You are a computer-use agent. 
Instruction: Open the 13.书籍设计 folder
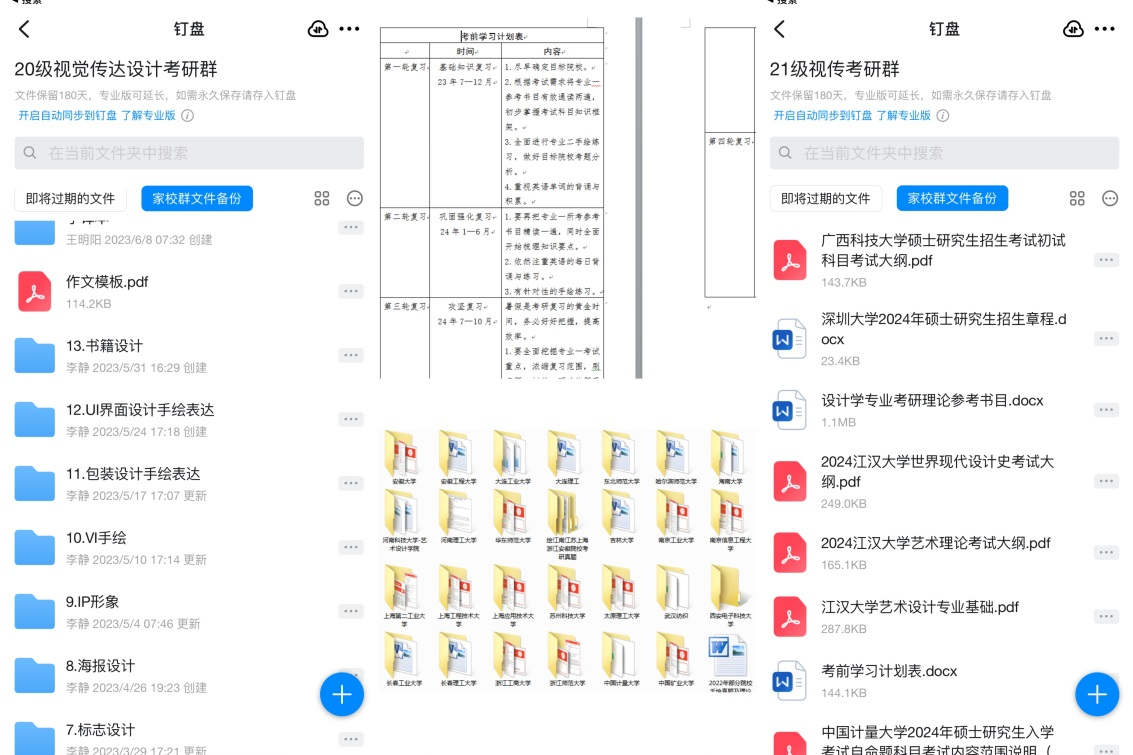point(104,346)
